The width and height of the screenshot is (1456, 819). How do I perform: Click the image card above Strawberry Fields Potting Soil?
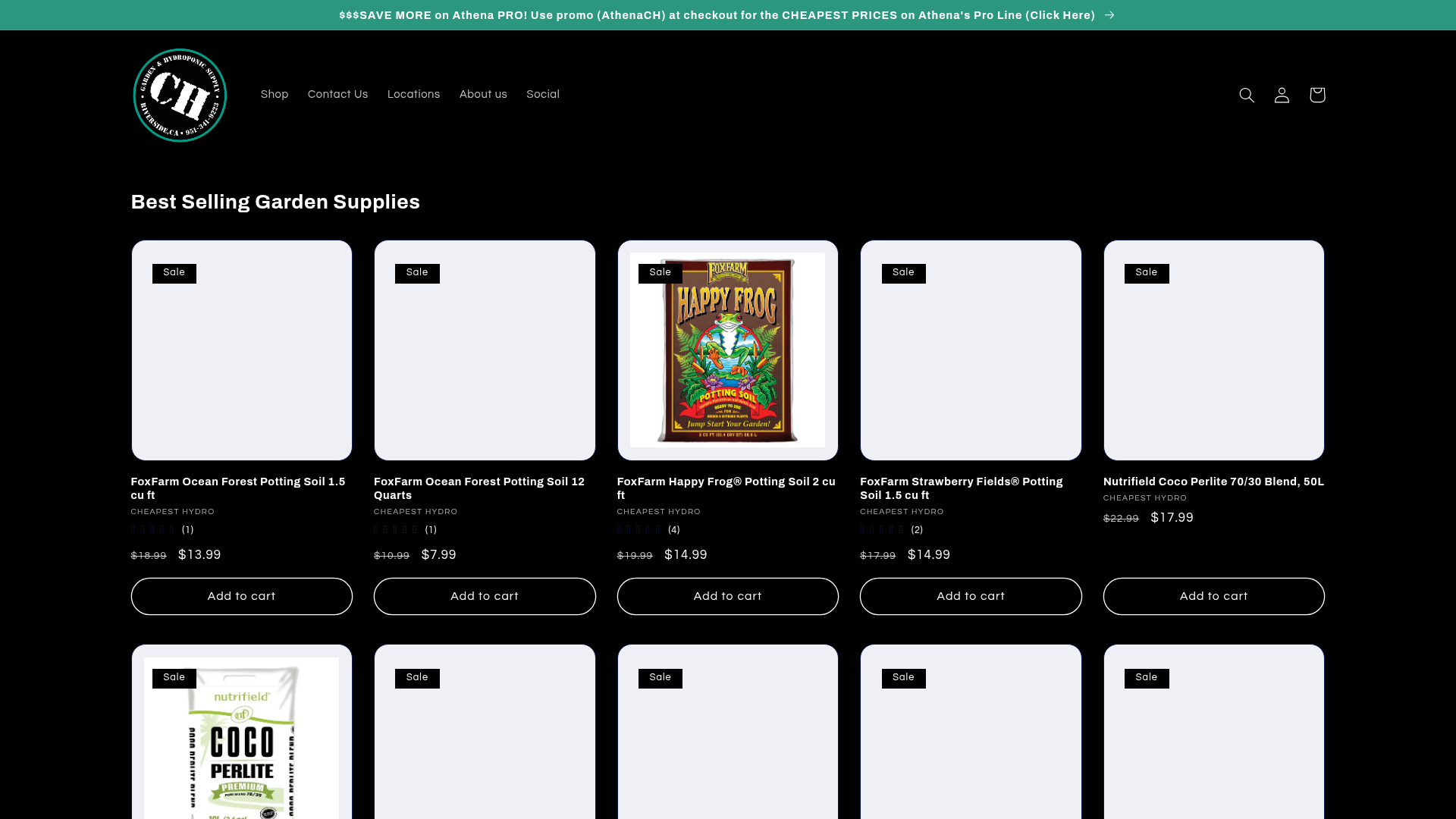(971, 350)
